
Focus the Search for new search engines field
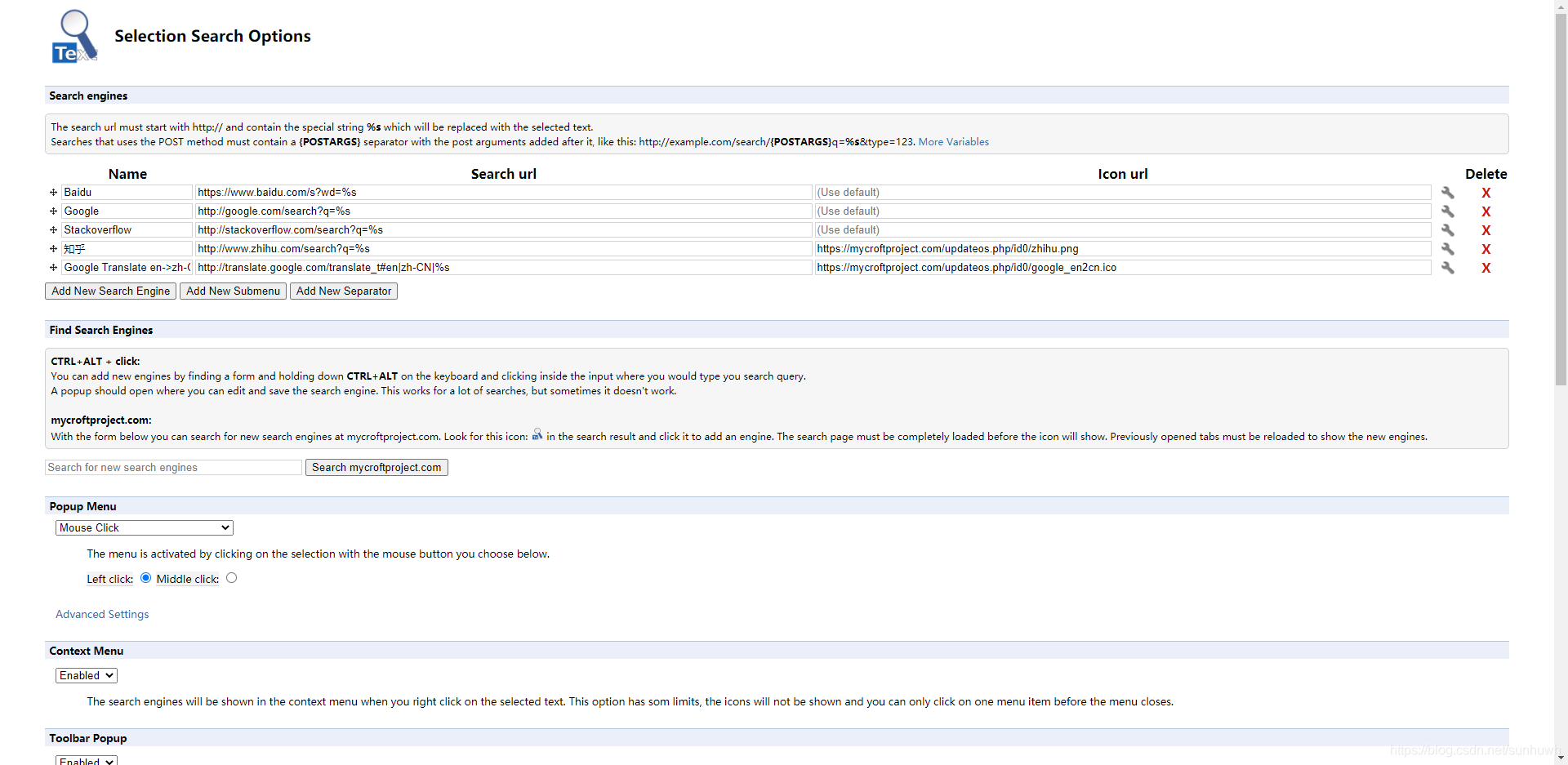(173, 468)
